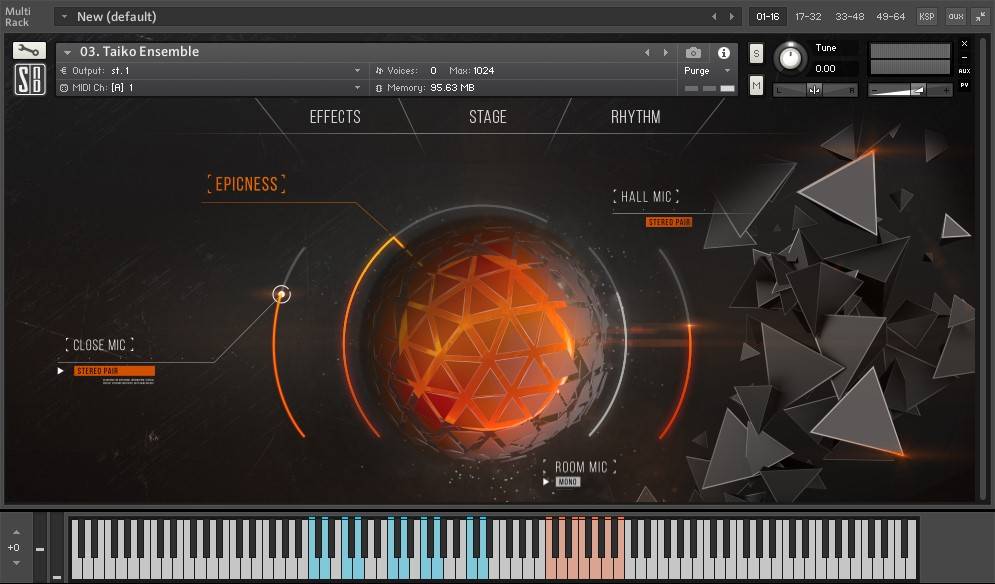Open the Multi Rack preset dropdown
The height and width of the screenshot is (584, 995).
tap(64, 17)
